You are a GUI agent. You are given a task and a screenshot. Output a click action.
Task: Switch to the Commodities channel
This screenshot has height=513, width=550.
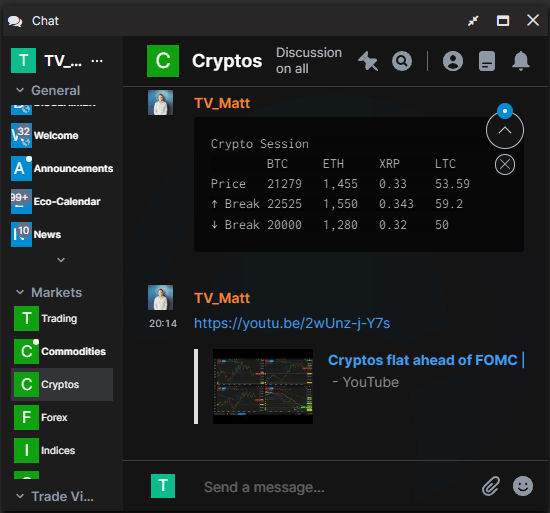[x=63, y=351]
